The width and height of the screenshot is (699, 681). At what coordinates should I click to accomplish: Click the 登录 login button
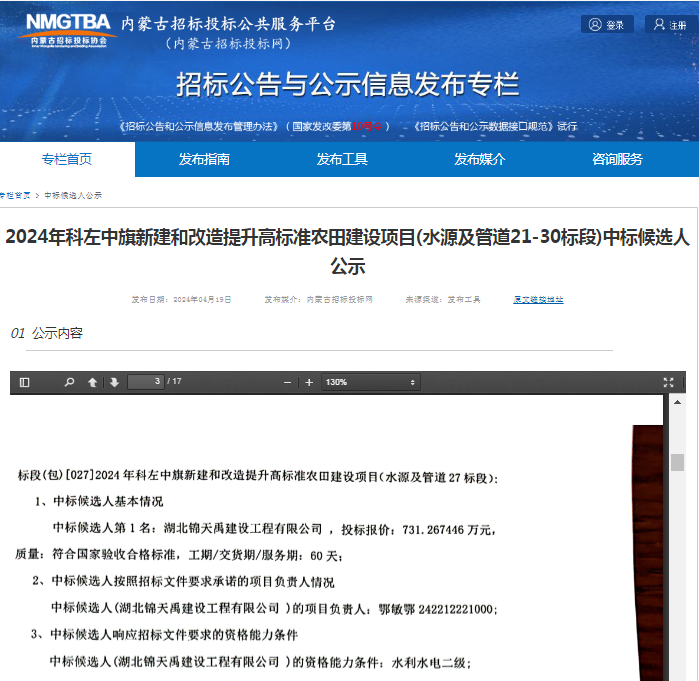pos(607,25)
